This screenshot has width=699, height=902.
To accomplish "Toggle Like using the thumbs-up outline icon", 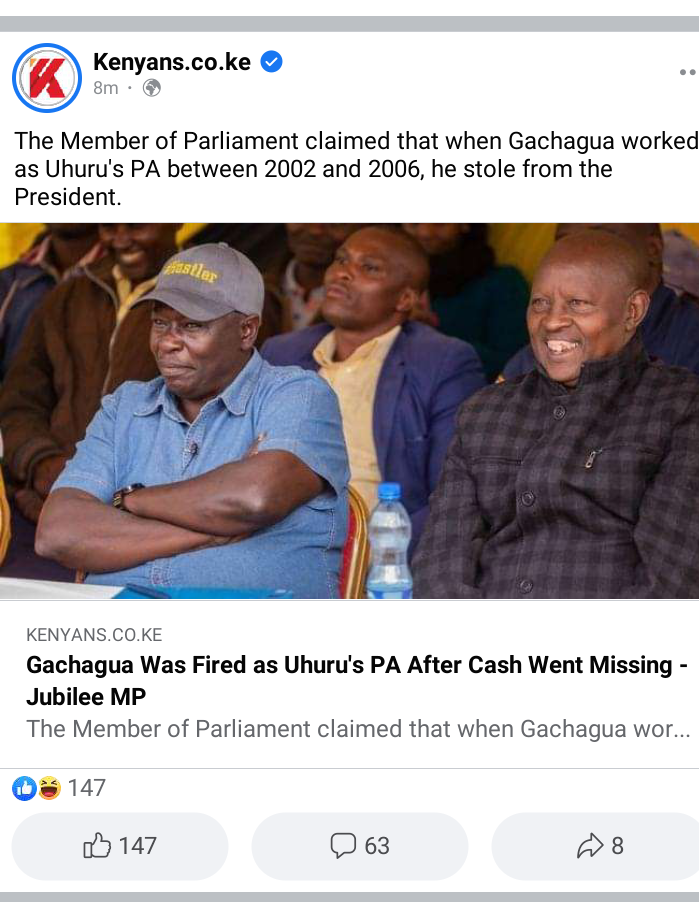I will coord(97,846).
